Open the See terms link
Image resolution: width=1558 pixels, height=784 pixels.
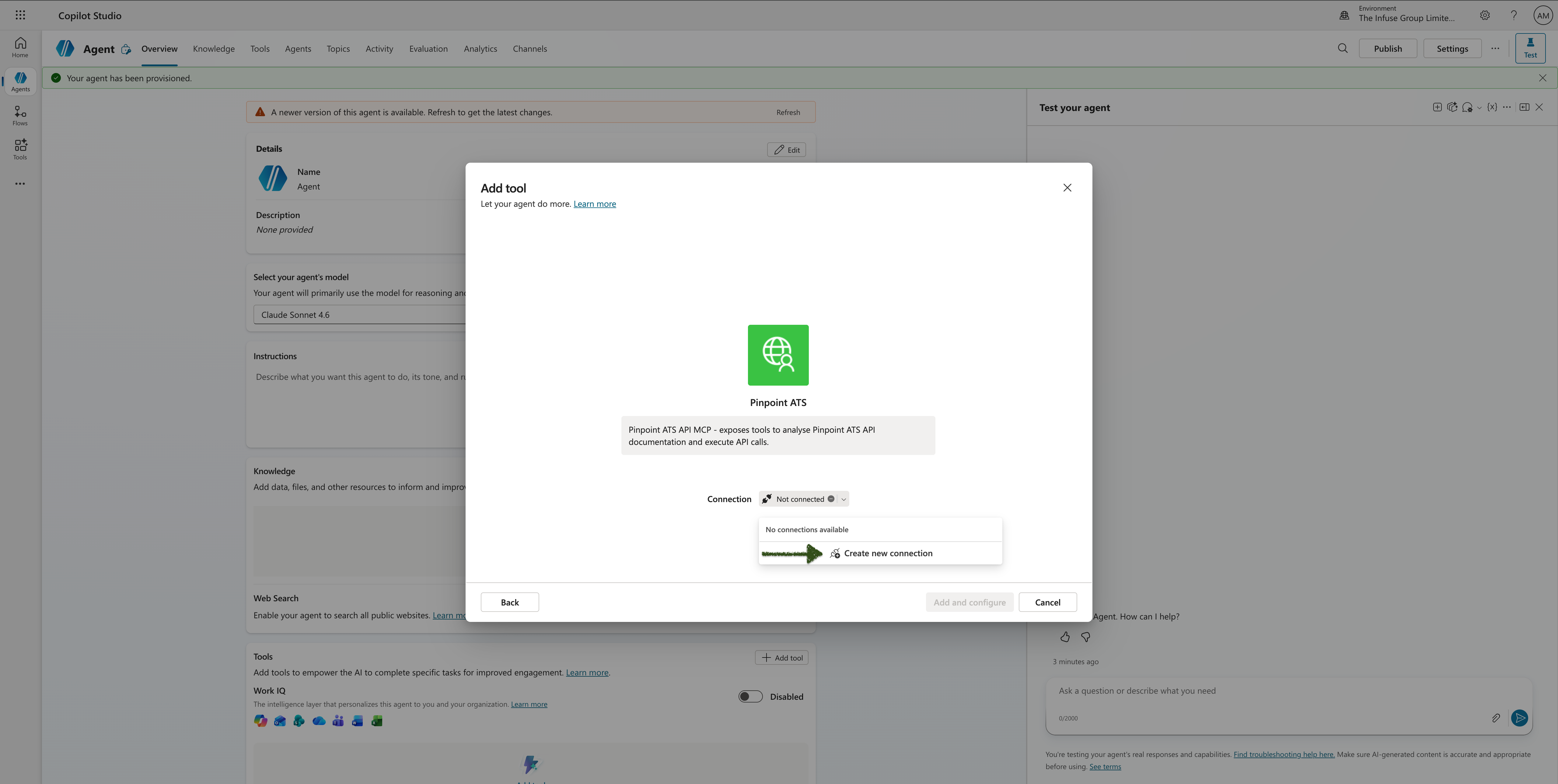pos(1105,767)
